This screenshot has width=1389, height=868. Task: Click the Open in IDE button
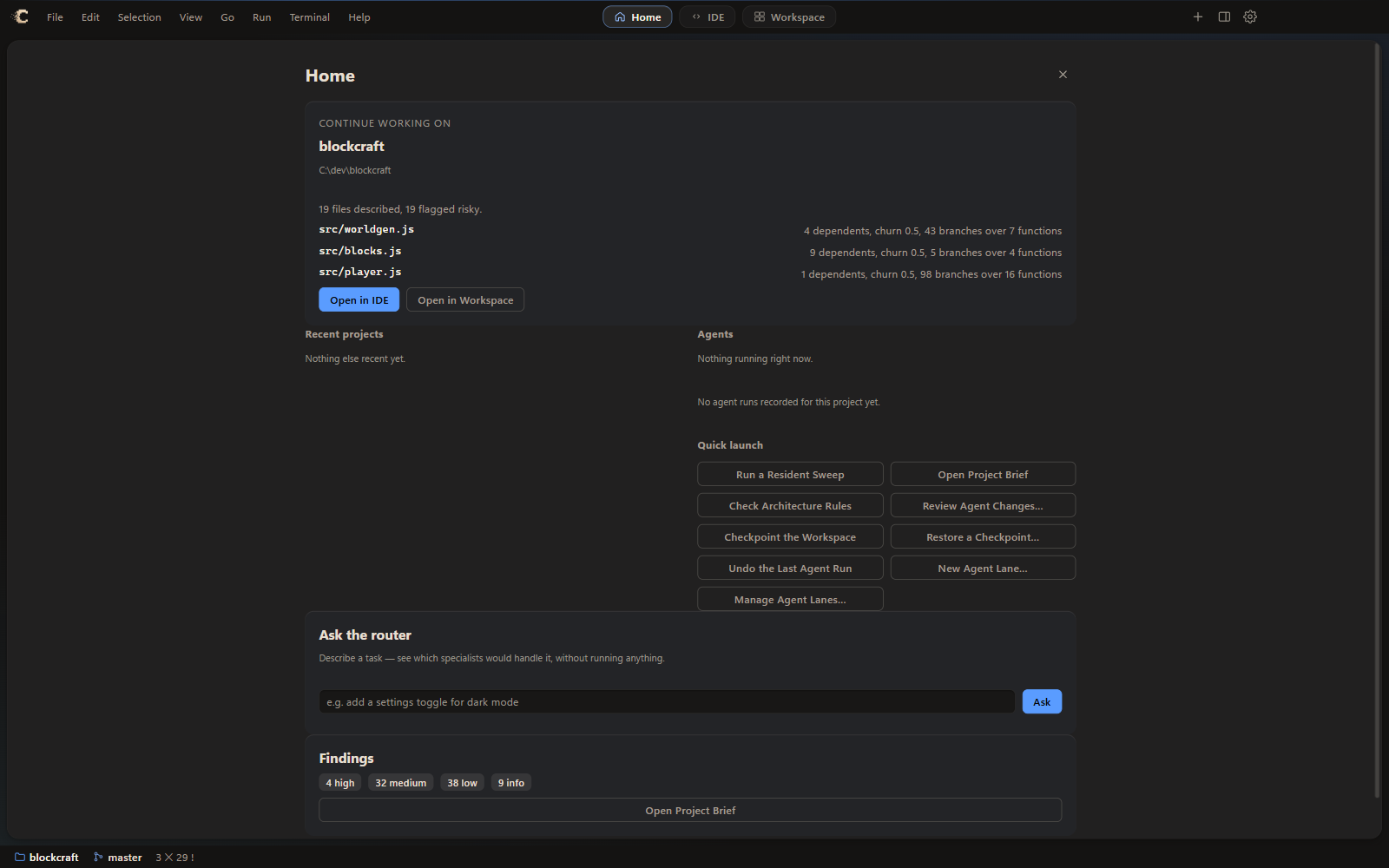(359, 299)
